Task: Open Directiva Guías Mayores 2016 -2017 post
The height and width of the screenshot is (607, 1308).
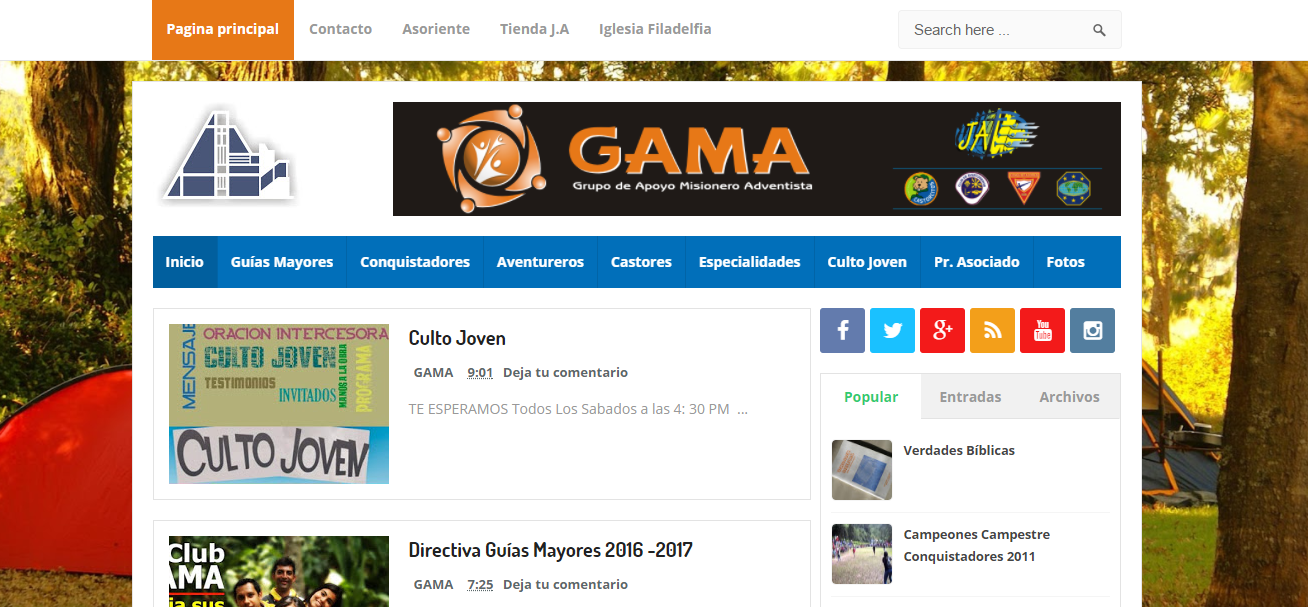Action: click(551, 550)
